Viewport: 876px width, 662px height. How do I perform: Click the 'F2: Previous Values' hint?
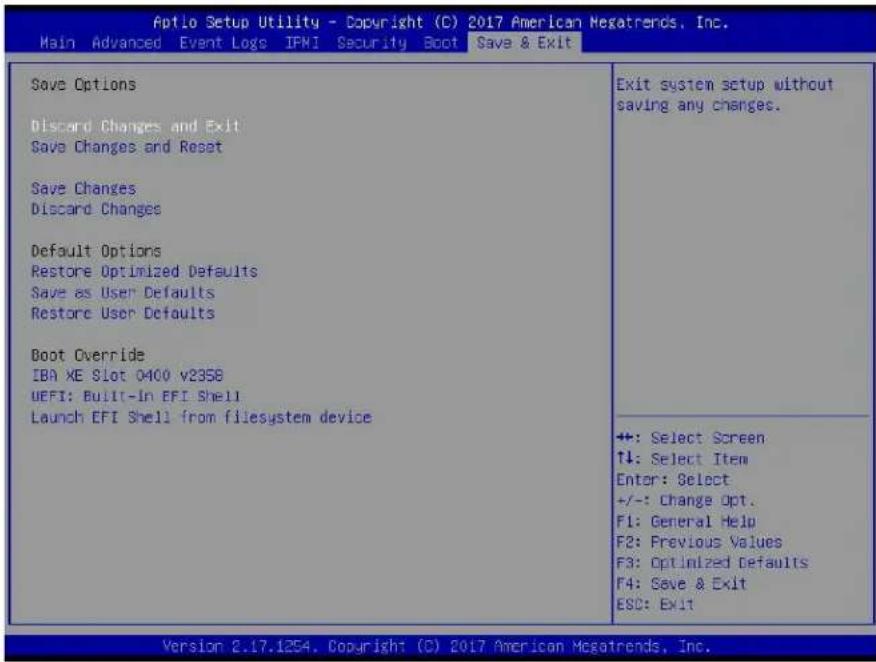(x=699, y=542)
